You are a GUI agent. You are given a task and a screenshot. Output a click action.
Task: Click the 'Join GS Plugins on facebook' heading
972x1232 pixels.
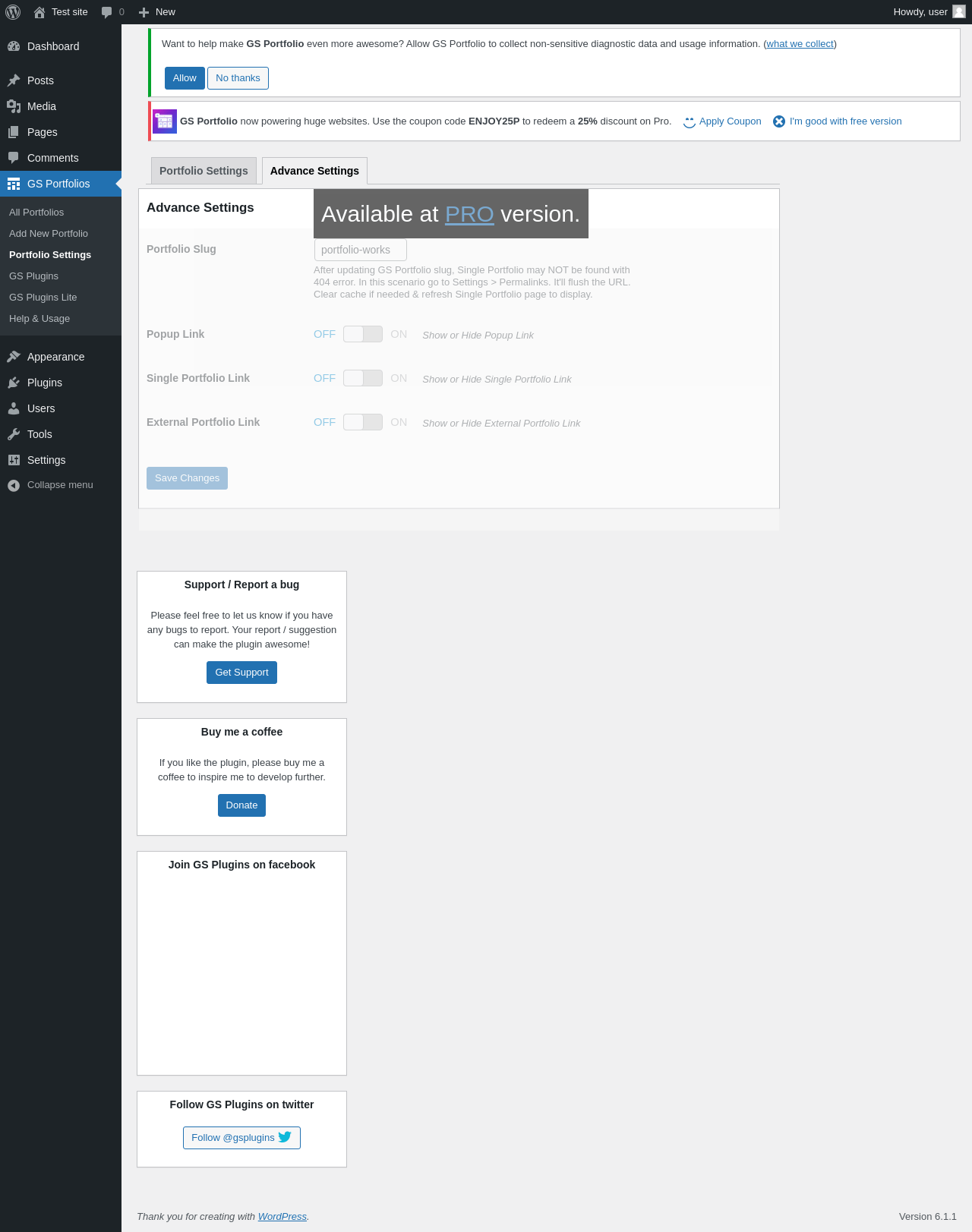241,865
